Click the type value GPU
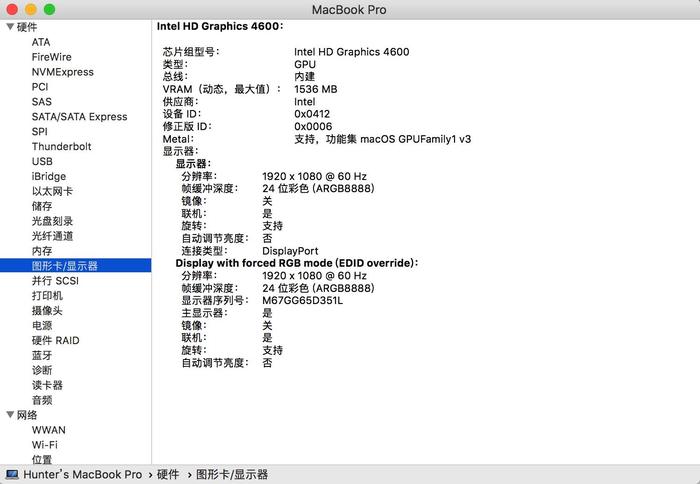This screenshot has width=700, height=484. coord(305,64)
